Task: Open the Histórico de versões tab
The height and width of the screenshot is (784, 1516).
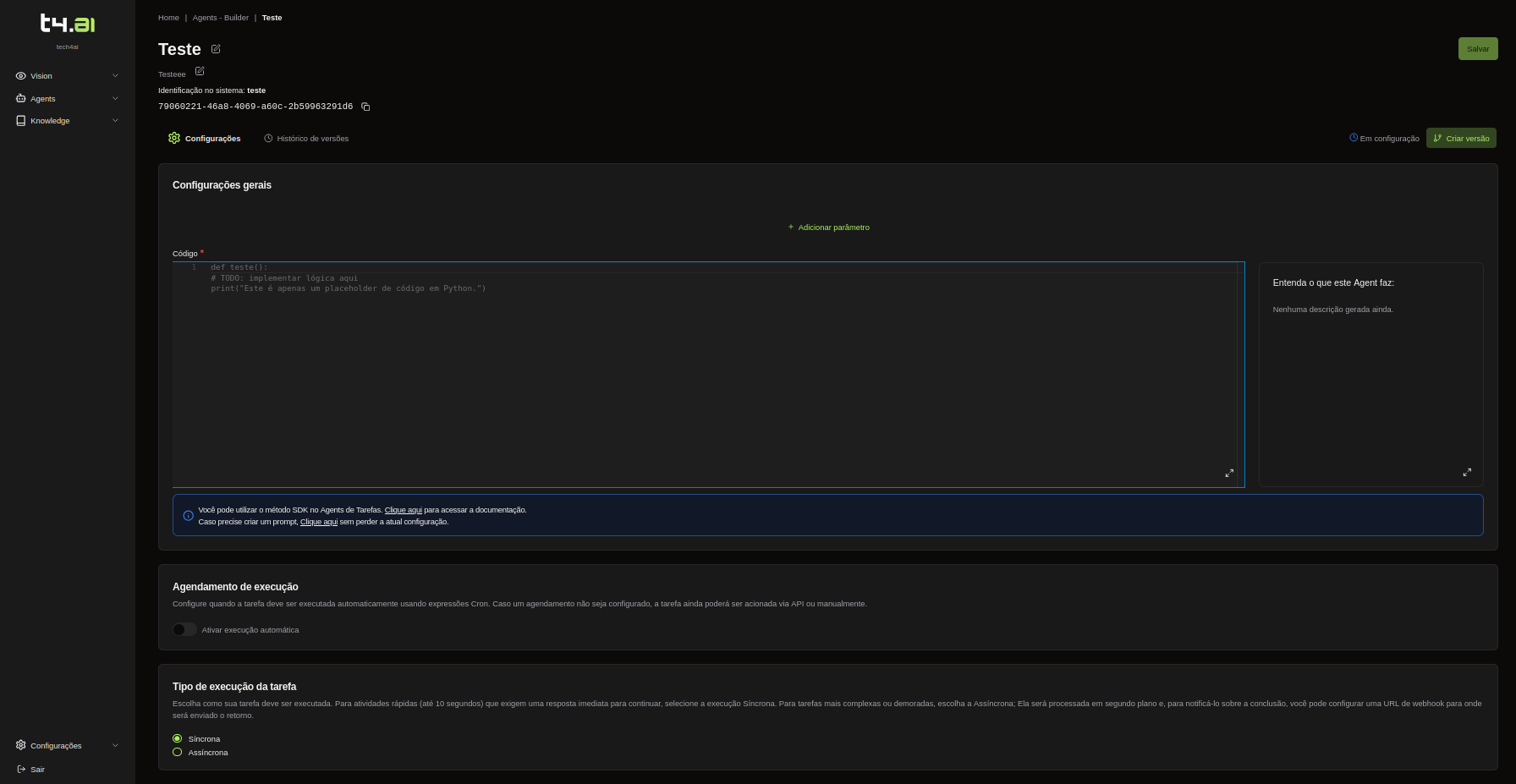Action: coord(306,139)
